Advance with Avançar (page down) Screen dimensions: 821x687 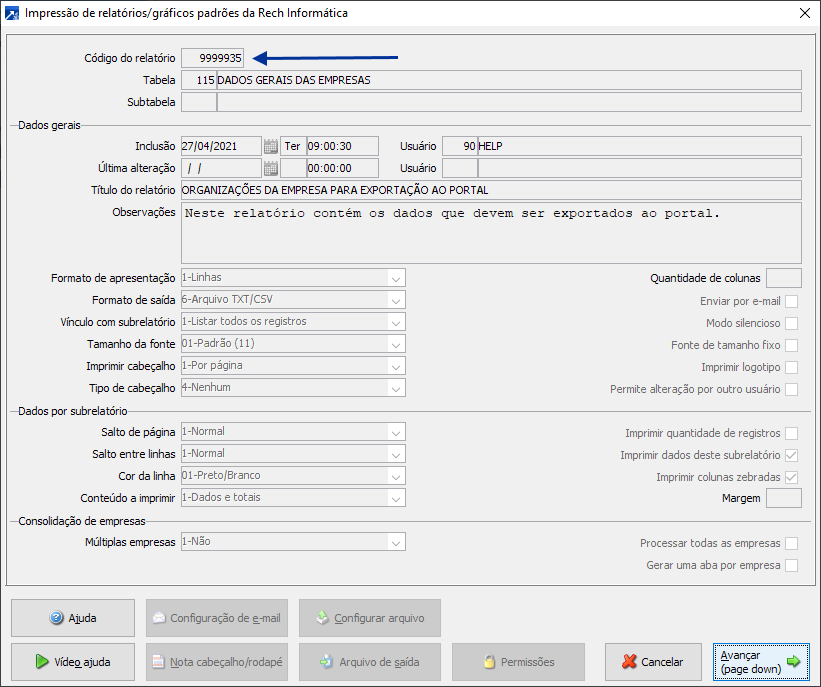[761, 662]
